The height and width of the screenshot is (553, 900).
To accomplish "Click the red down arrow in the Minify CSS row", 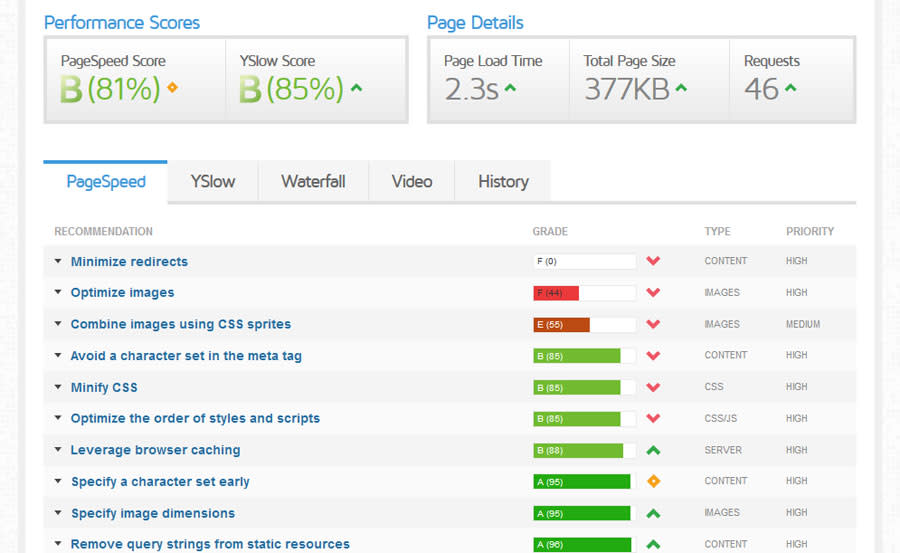I will (653, 387).
